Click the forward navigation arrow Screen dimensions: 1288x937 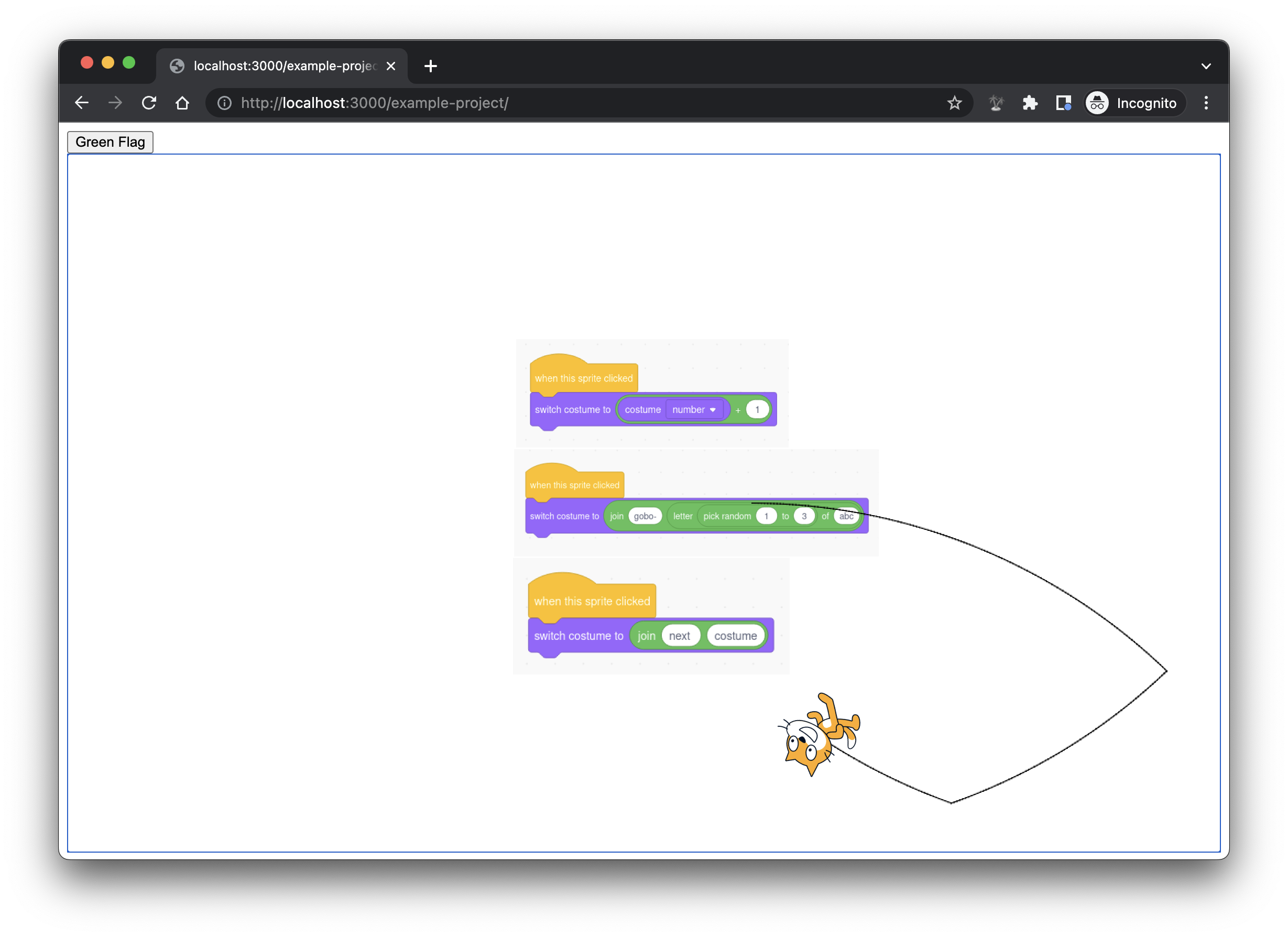(x=115, y=103)
